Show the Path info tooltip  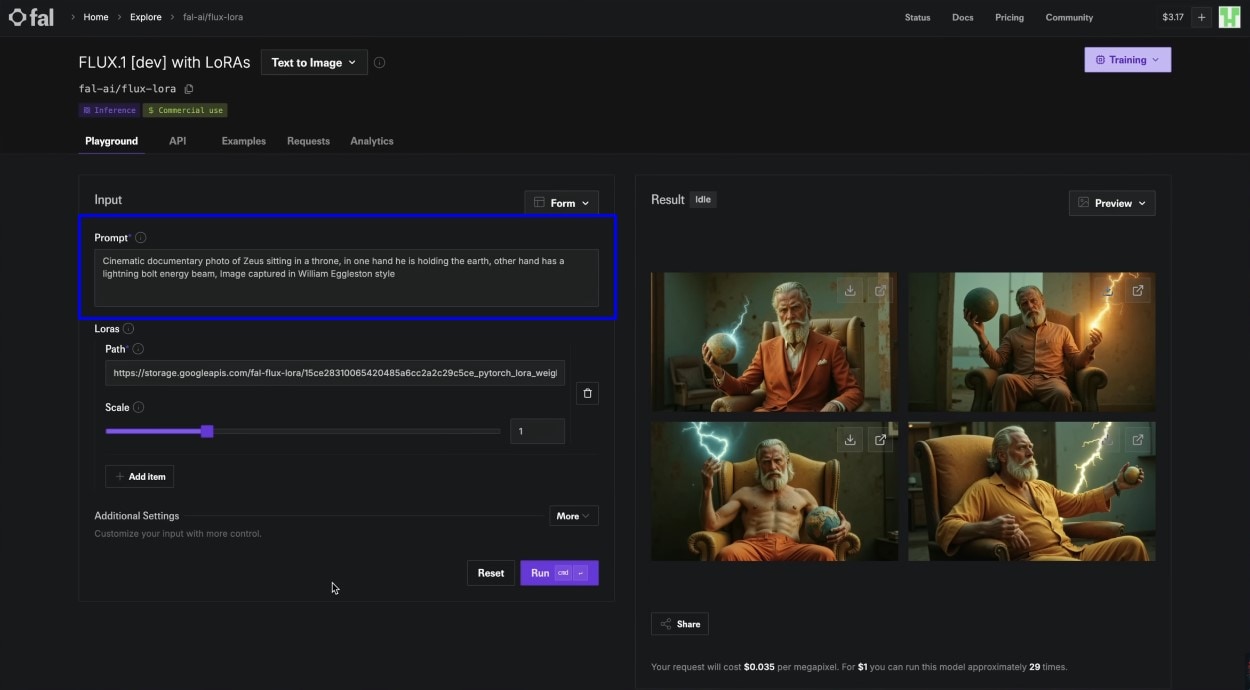point(138,349)
